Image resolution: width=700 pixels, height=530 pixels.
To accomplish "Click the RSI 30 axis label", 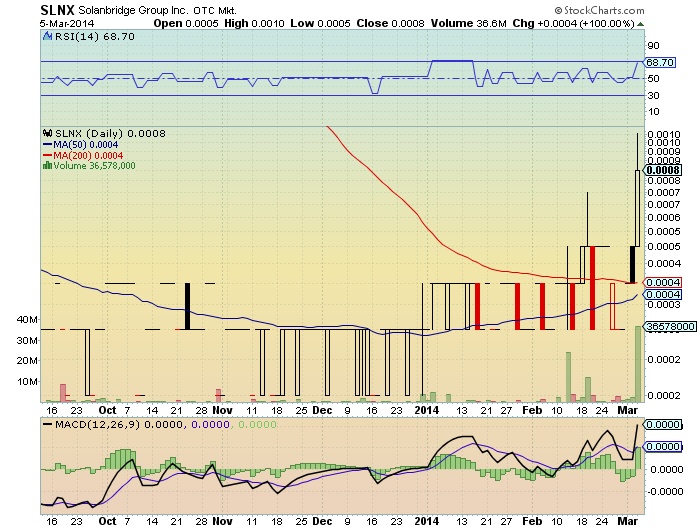I will pyautogui.click(x=653, y=96).
